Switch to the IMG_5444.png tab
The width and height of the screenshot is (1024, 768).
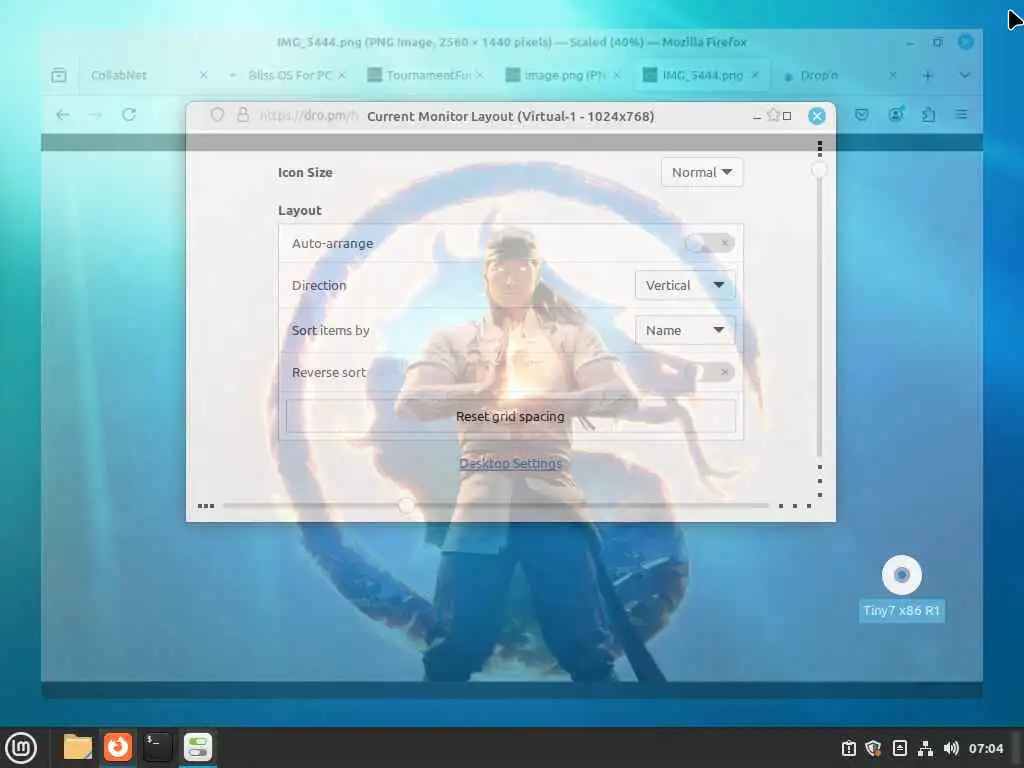tap(702, 75)
